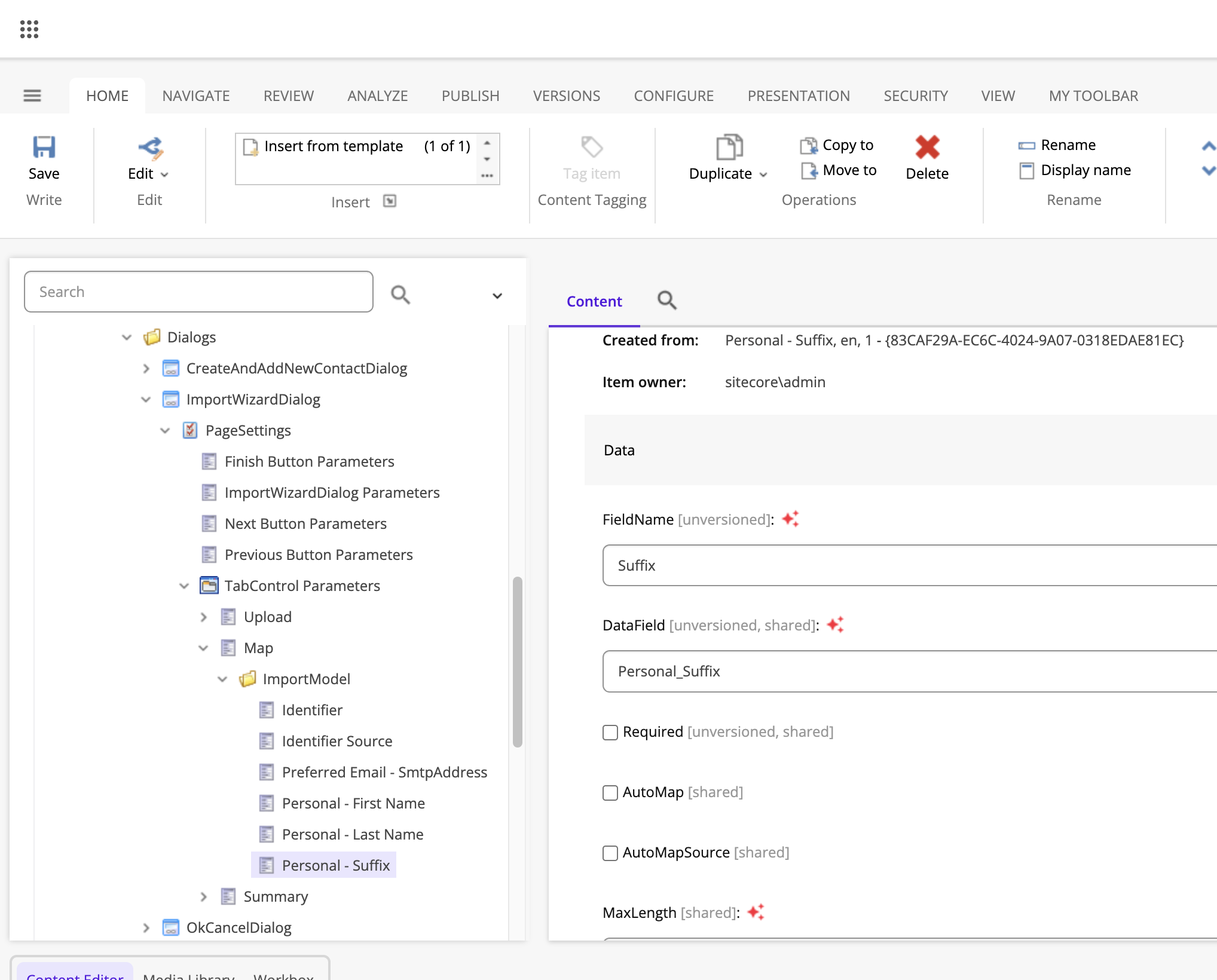Viewport: 1217px width, 980px height.
Task: Toggle the AutoMapSource checkbox
Action: (610, 853)
